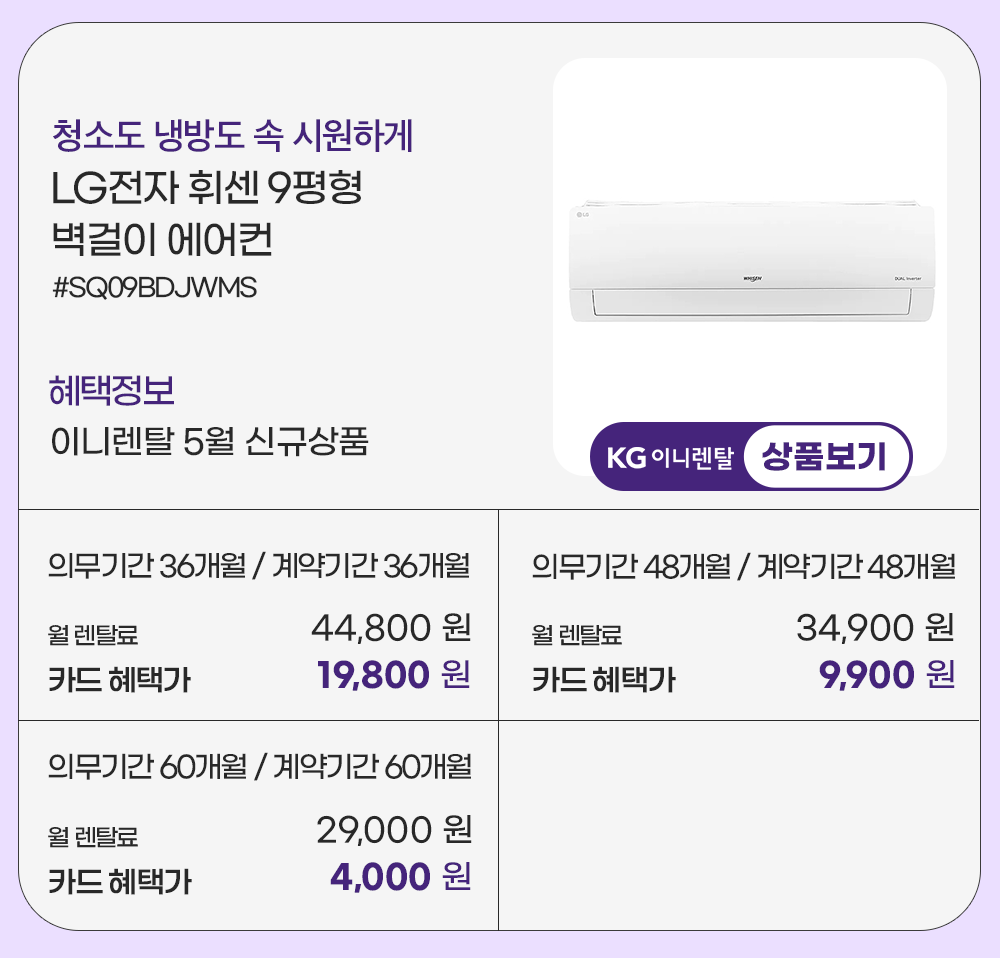Image resolution: width=1000 pixels, height=958 pixels.
Task: Click the model number #SQ09BDJWMS
Action: click(154, 288)
